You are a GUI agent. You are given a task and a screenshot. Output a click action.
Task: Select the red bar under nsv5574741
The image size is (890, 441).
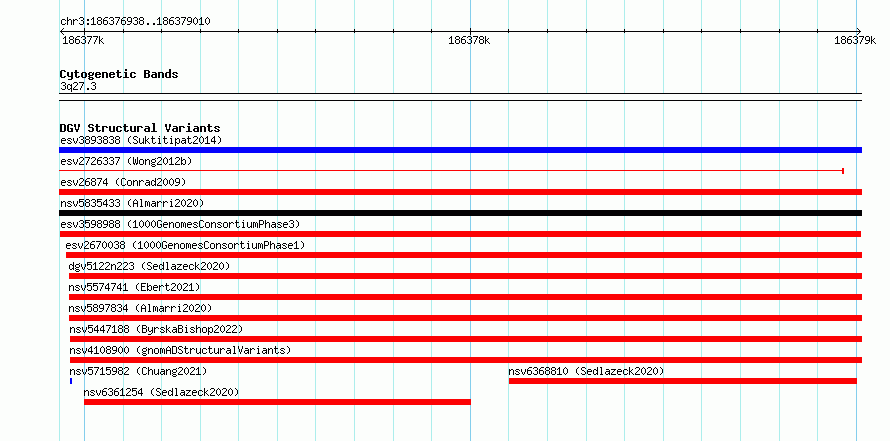pos(465,297)
